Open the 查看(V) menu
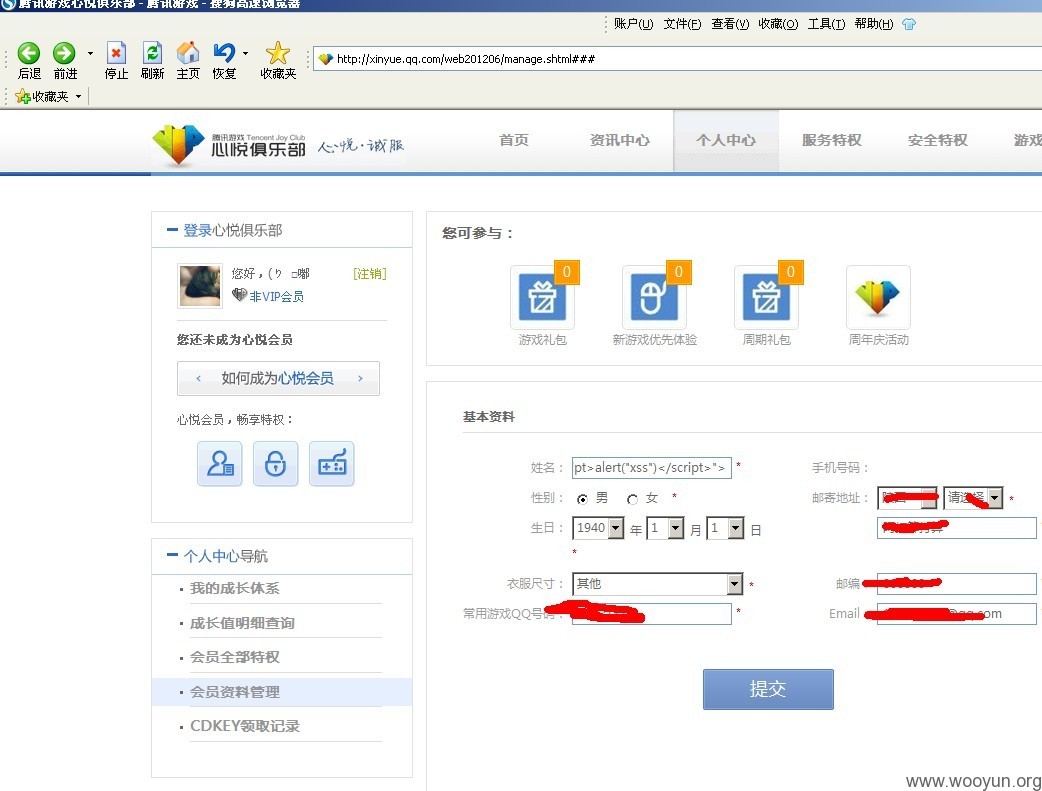Screen dimensions: 1042x791 point(730,24)
